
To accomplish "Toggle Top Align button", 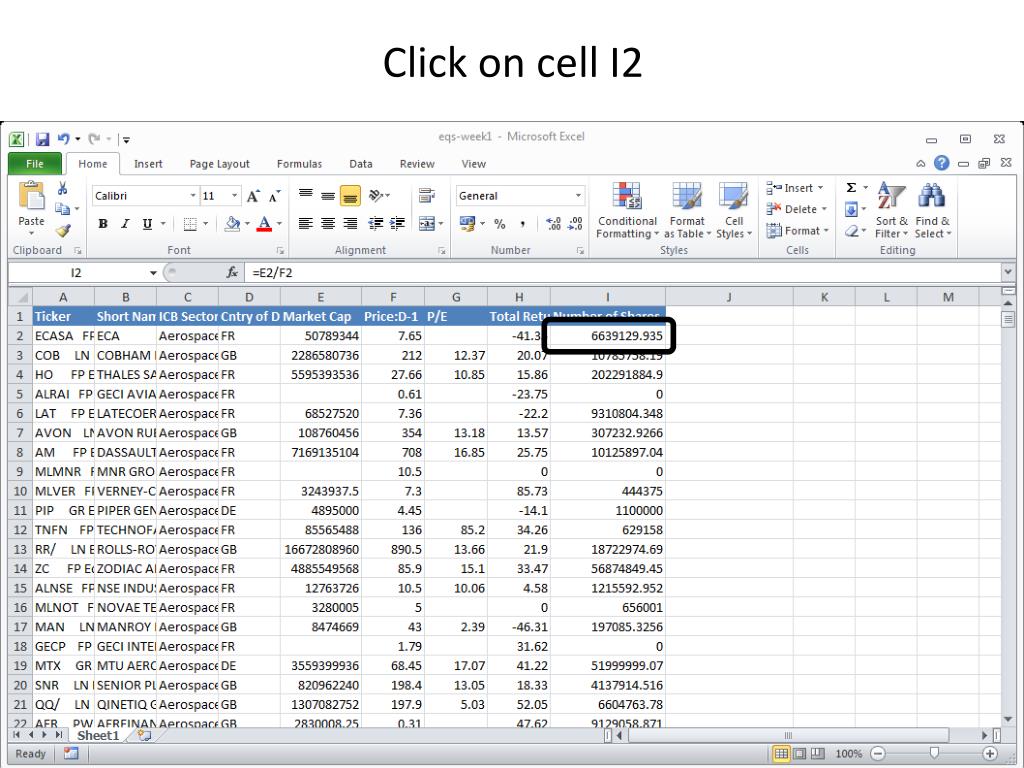I will pyautogui.click(x=305, y=195).
